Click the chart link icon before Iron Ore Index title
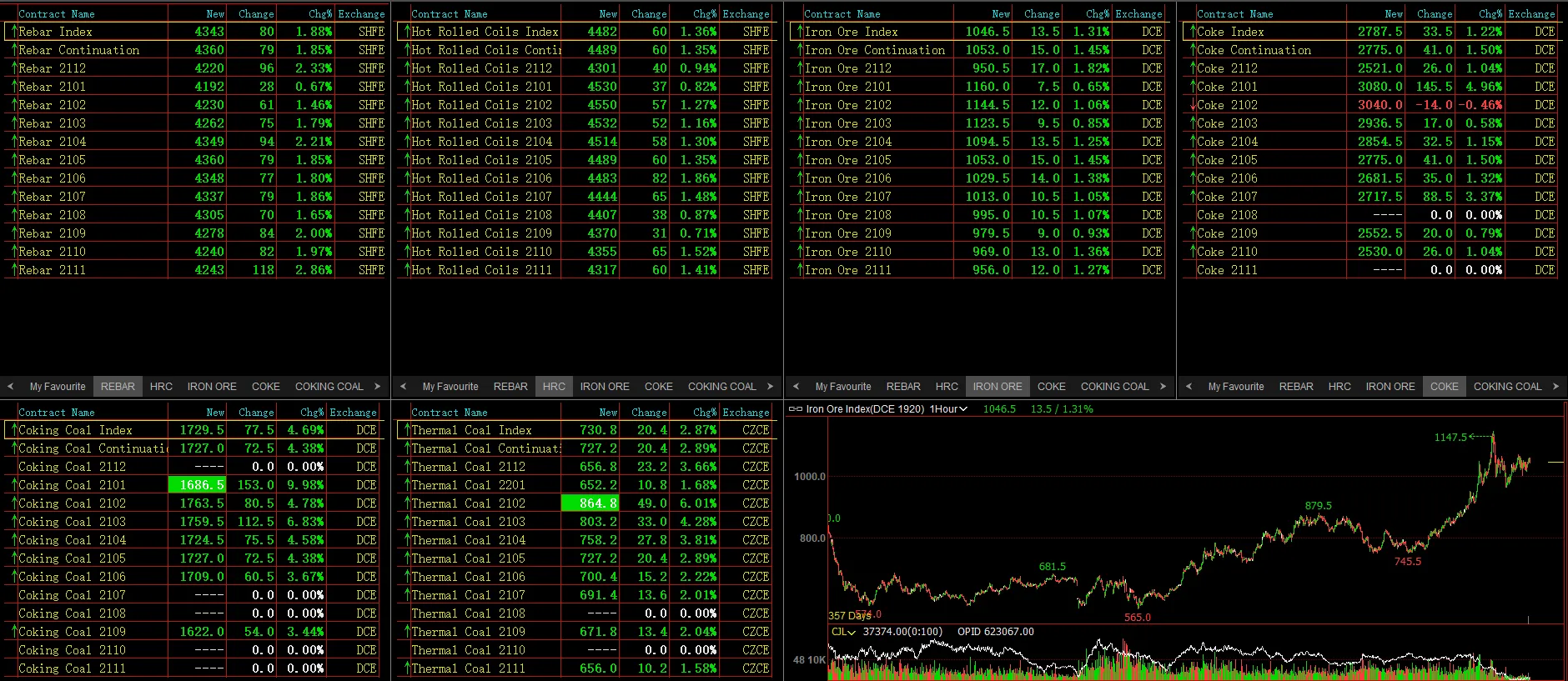The height and width of the screenshot is (681, 1568). point(795,409)
